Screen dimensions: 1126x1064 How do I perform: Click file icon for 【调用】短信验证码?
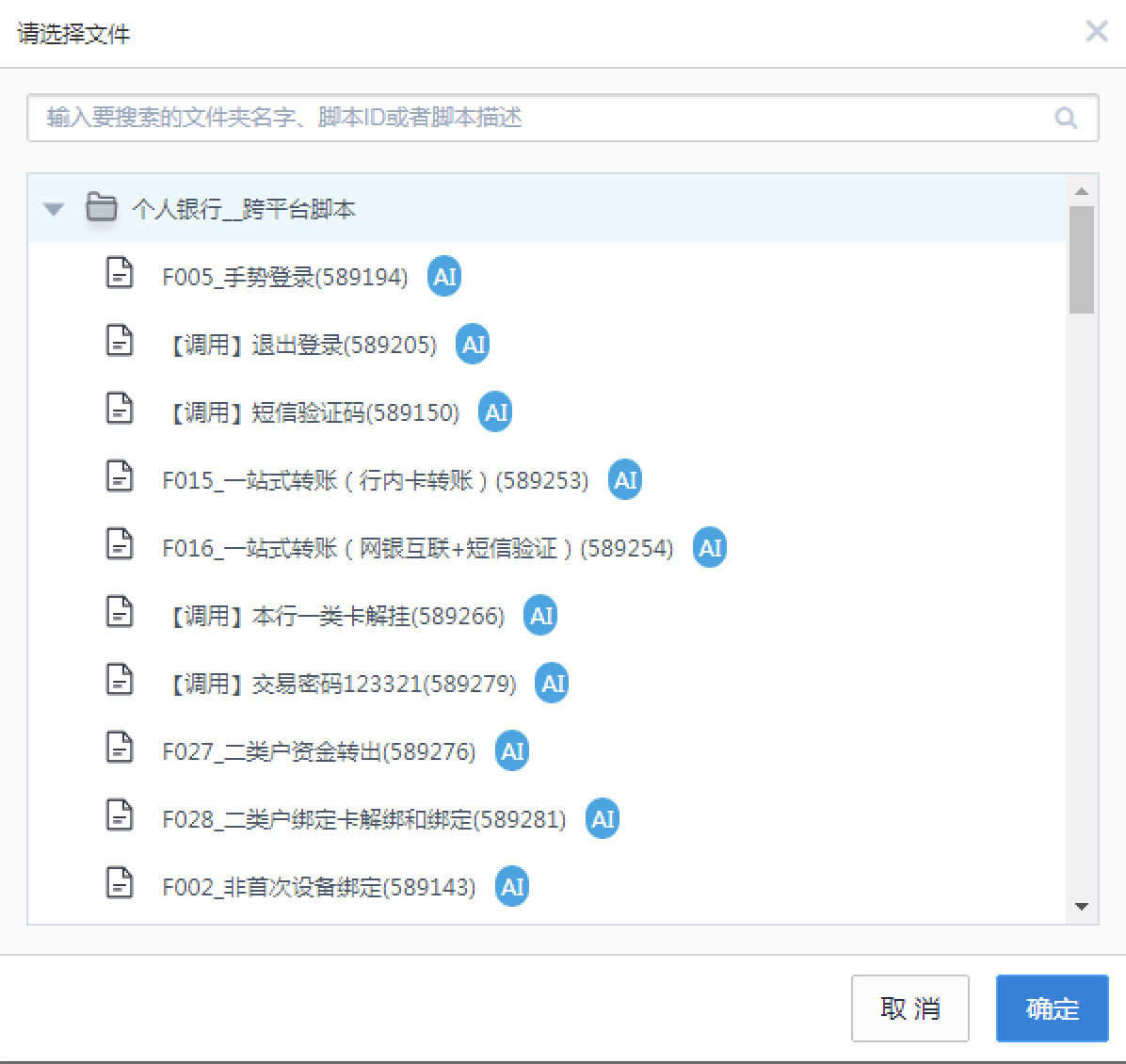click(x=120, y=409)
